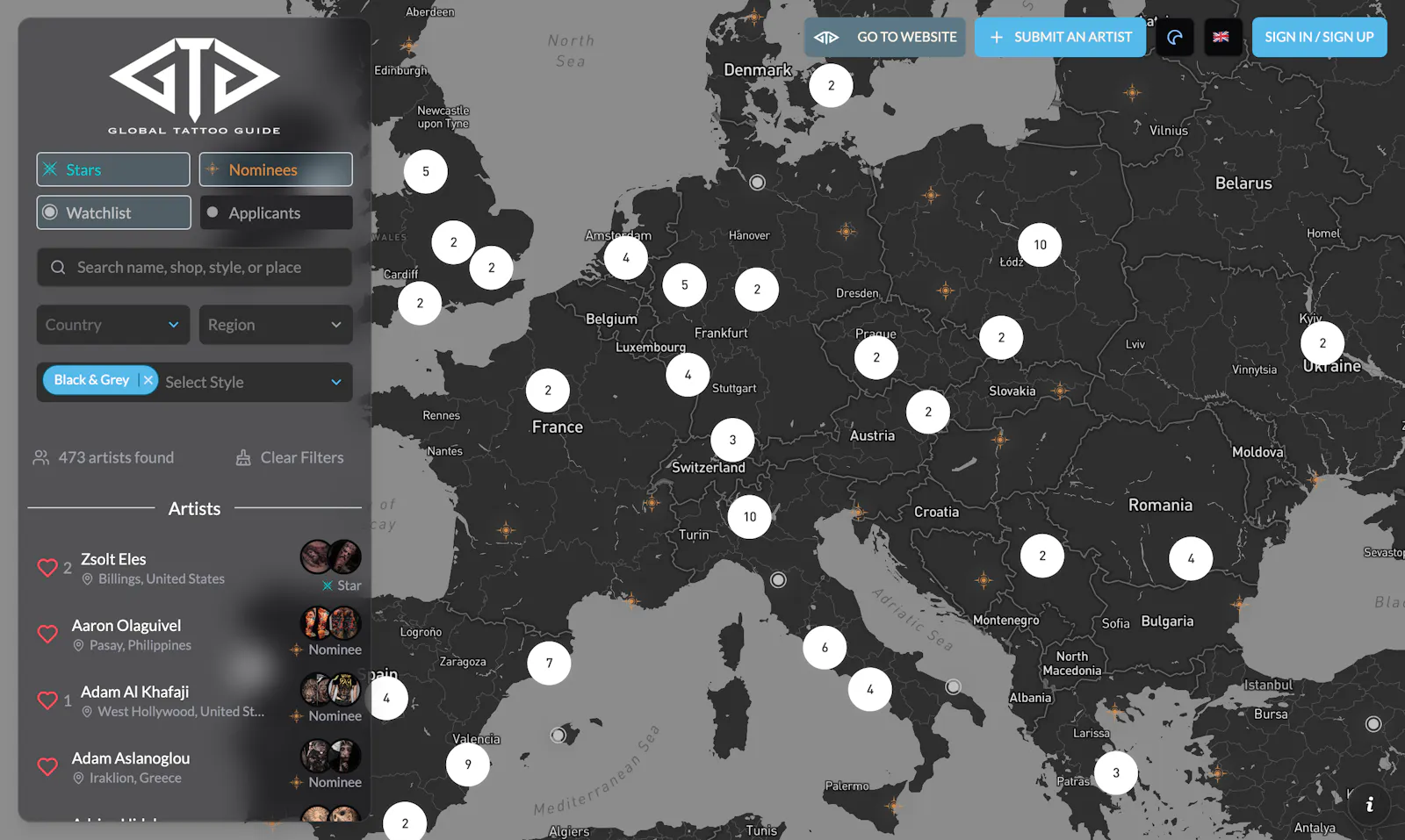Toggle the Applicants filter
The height and width of the screenshot is (840, 1405).
[276, 212]
